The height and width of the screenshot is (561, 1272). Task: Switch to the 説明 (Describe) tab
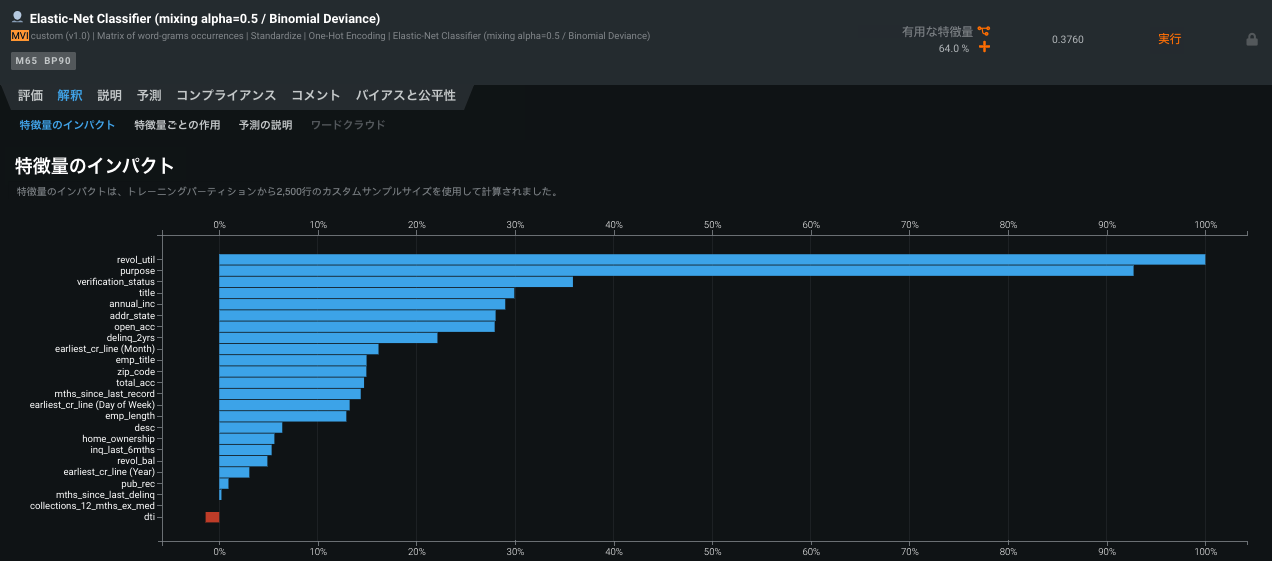(110, 96)
